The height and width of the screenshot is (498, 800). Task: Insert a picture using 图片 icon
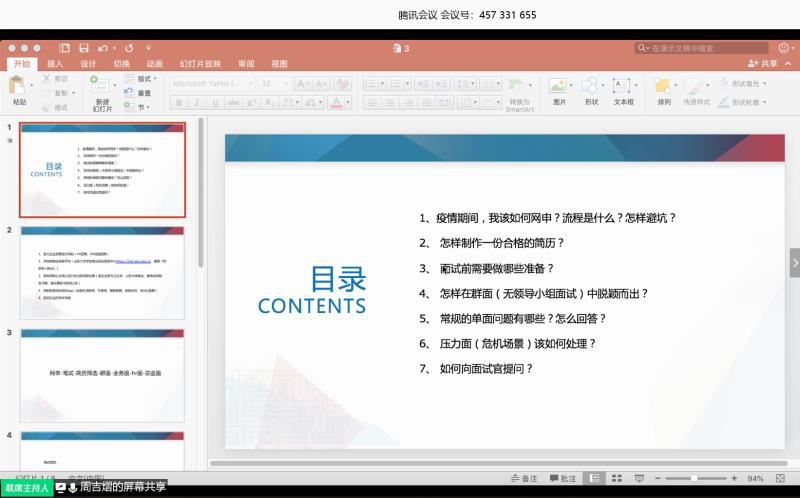pyautogui.click(x=559, y=86)
